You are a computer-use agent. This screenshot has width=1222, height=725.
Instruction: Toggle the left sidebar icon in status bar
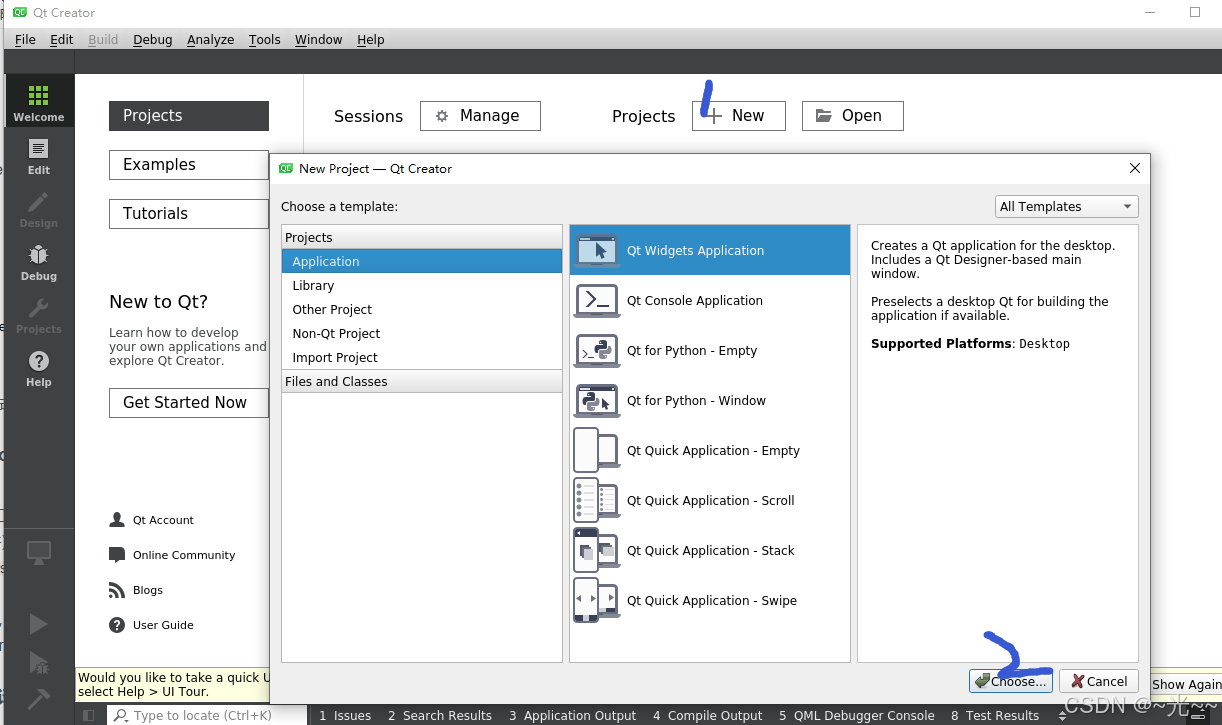pos(88,715)
